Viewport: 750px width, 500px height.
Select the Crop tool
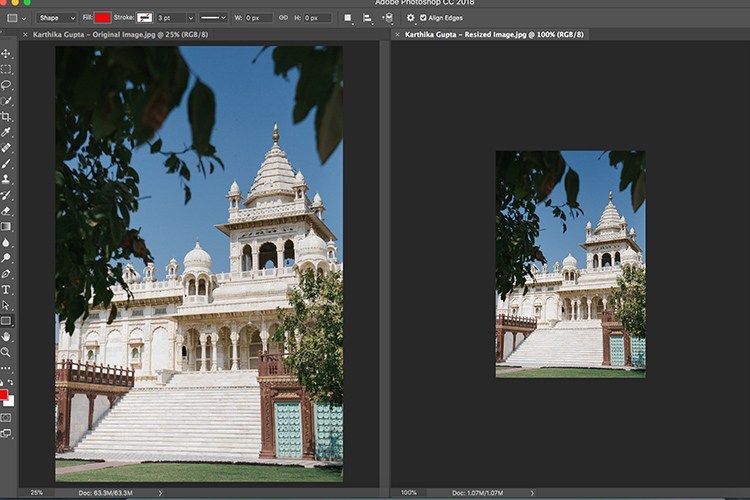coord(6,117)
